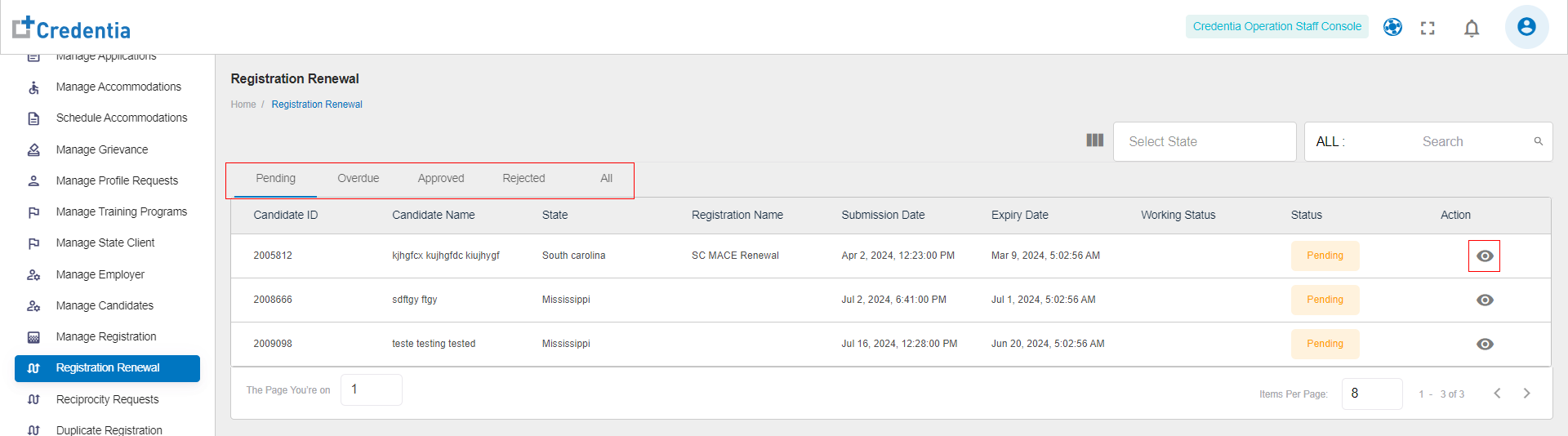Switch to the Overdue tab
This screenshot has height=436, width=1568.
(358, 179)
